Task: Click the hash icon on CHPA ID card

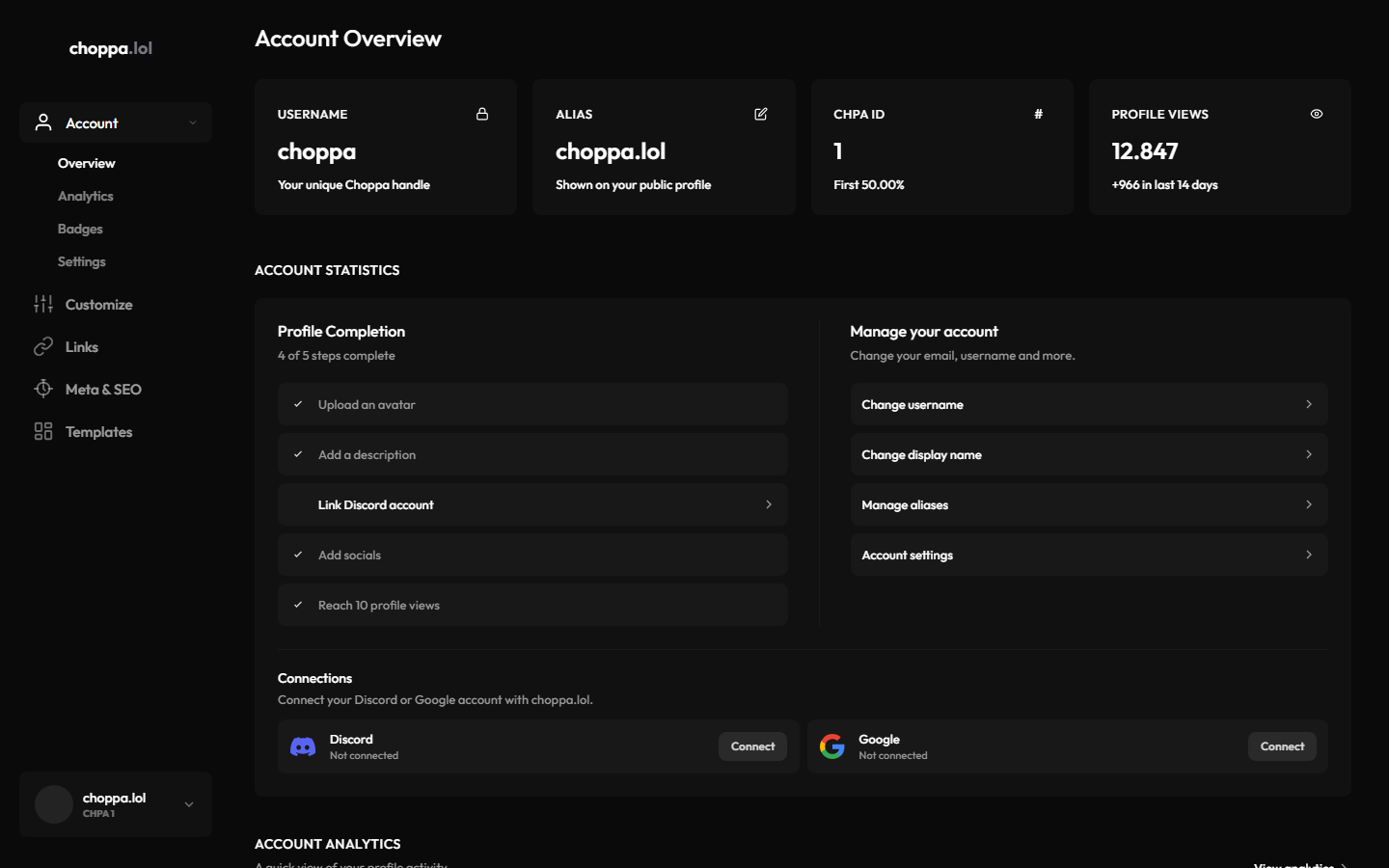Action: (1038, 114)
